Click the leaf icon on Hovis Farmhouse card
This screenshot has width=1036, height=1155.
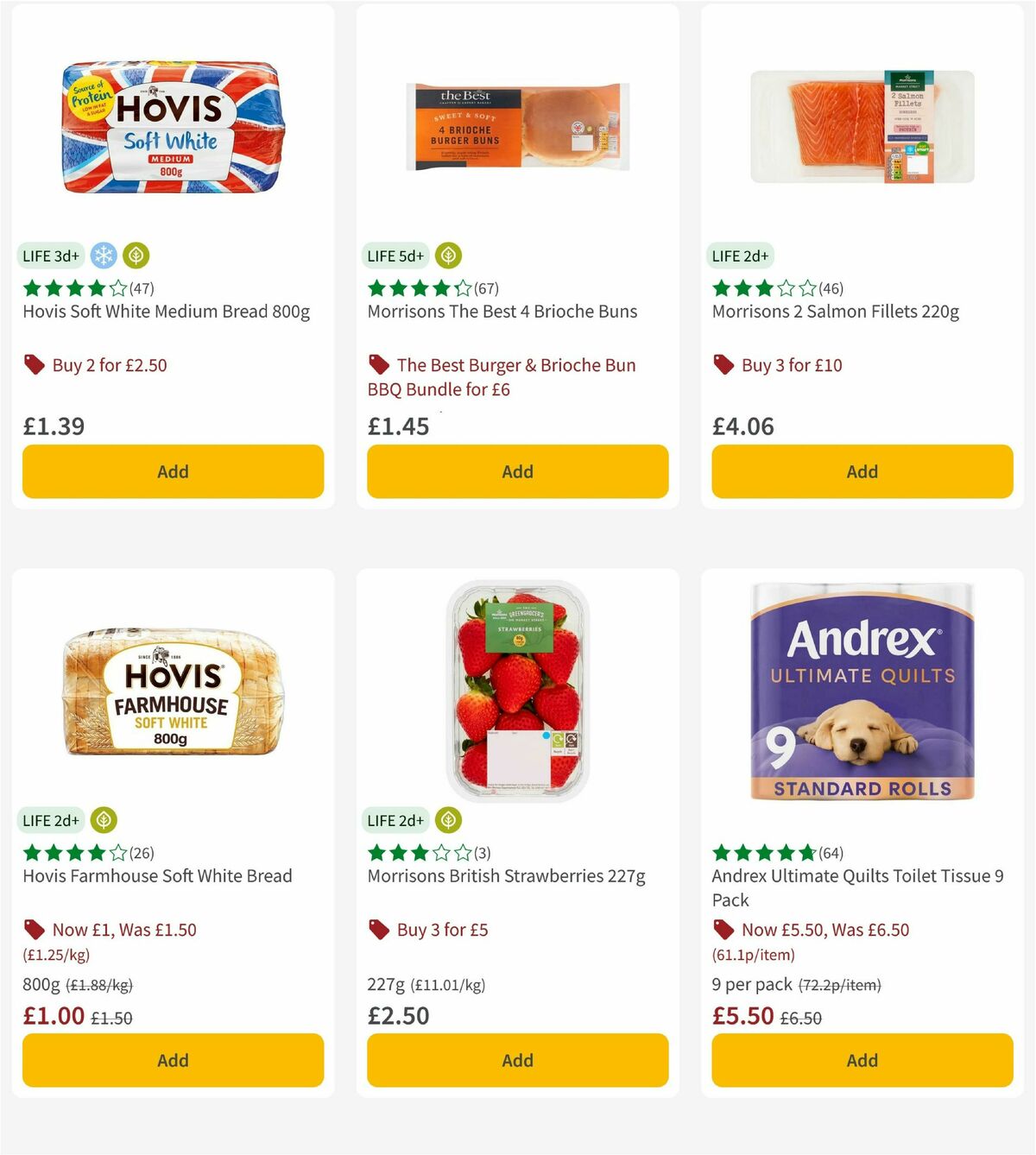pyautogui.click(x=103, y=820)
